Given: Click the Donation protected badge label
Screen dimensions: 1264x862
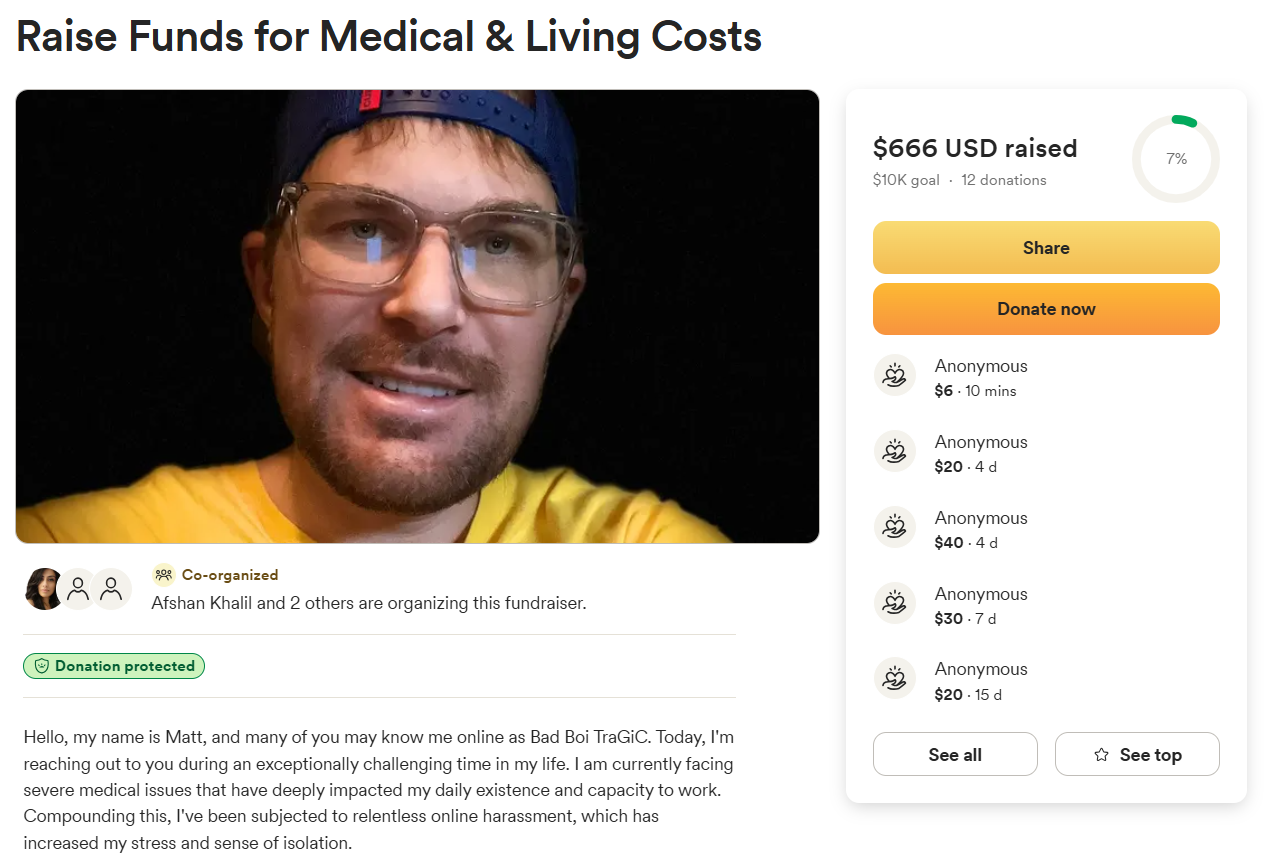Looking at the screenshot, I should tap(125, 666).
